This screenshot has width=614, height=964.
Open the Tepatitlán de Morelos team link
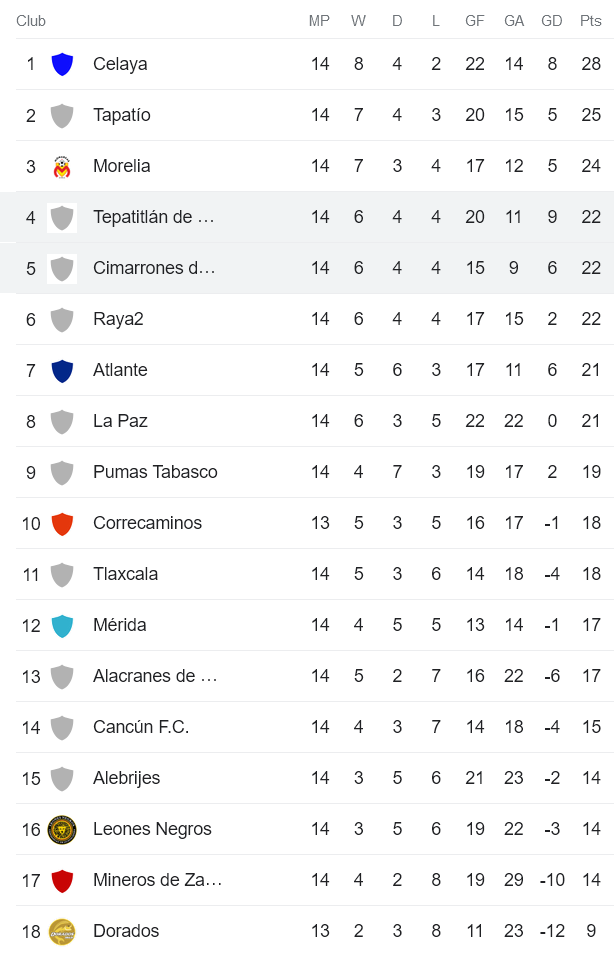[153, 217]
